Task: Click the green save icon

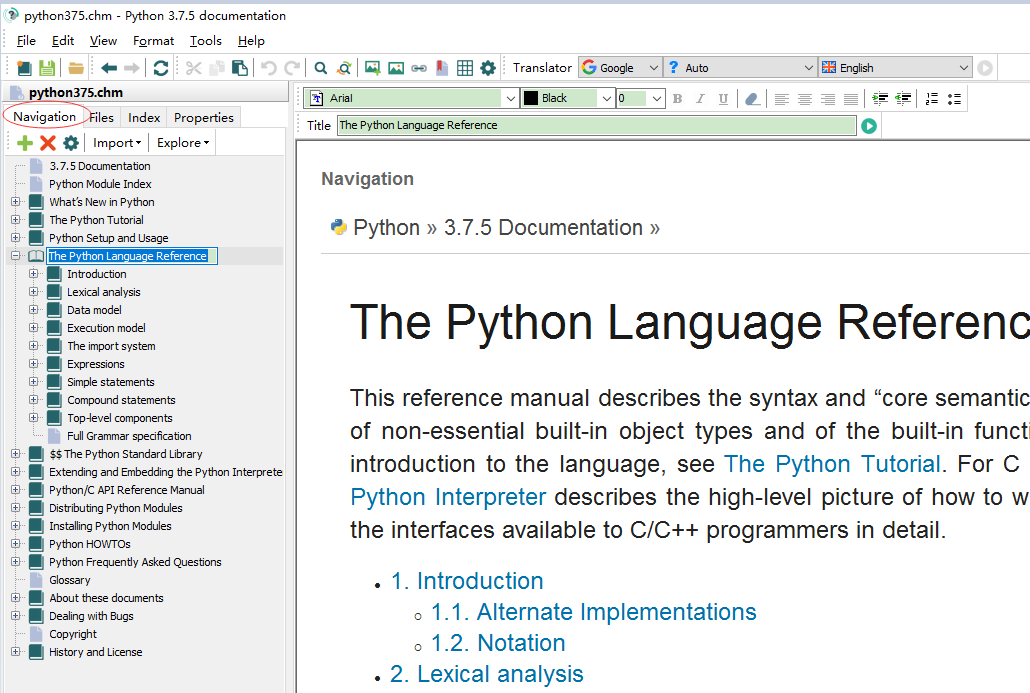Action: 47,68
